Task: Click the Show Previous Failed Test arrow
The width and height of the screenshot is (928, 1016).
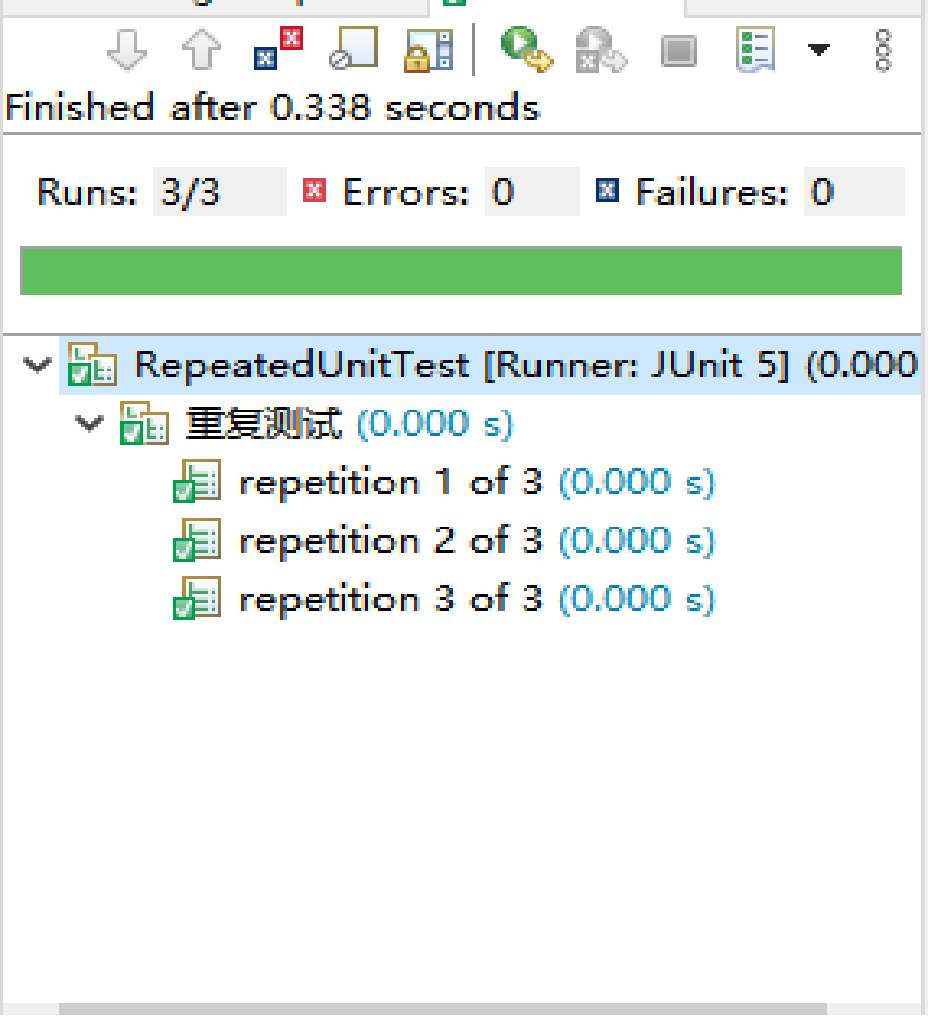Action: point(200,49)
